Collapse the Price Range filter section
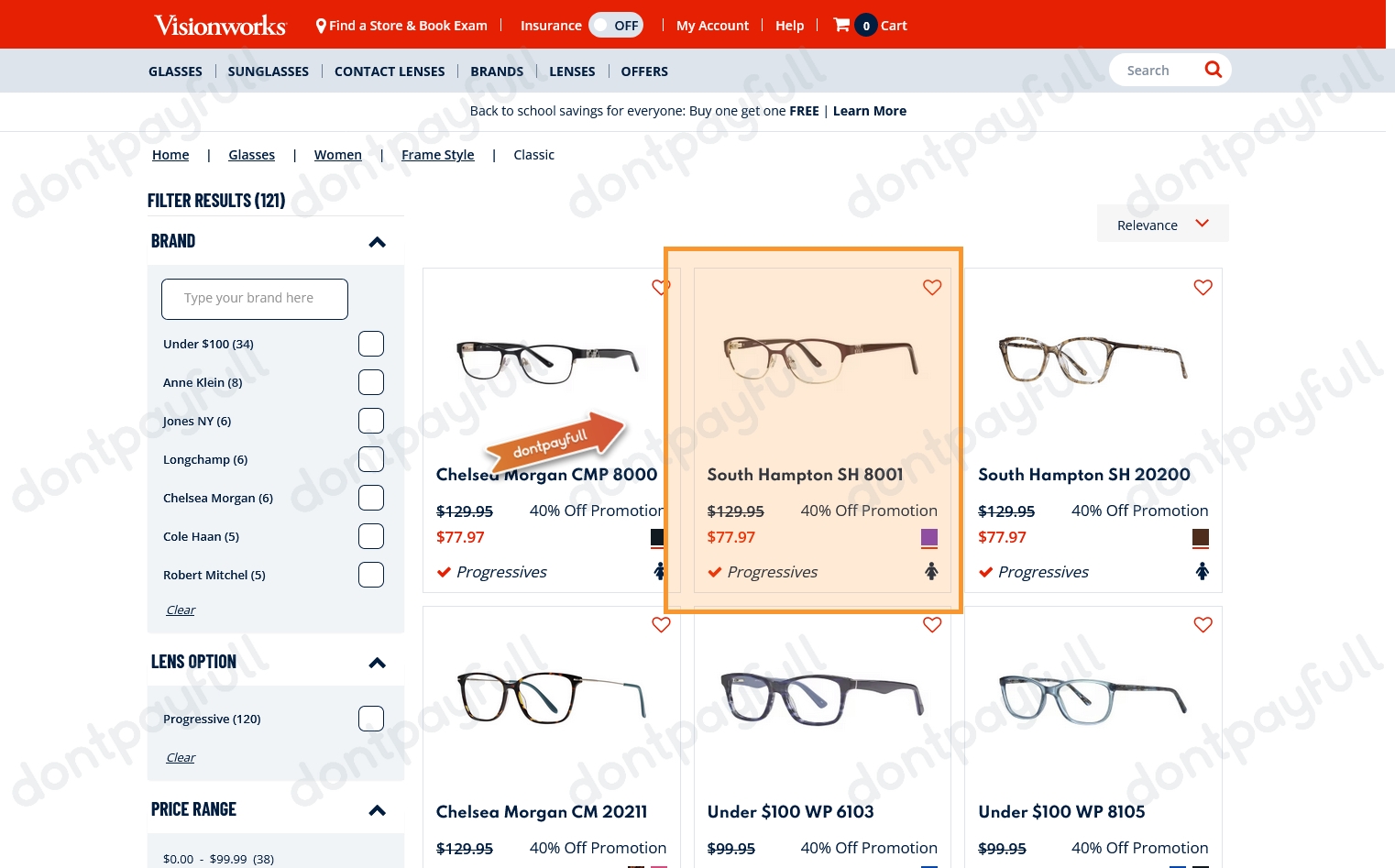Image resolution: width=1395 pixels, height=868 pixels. pos(377,810)
